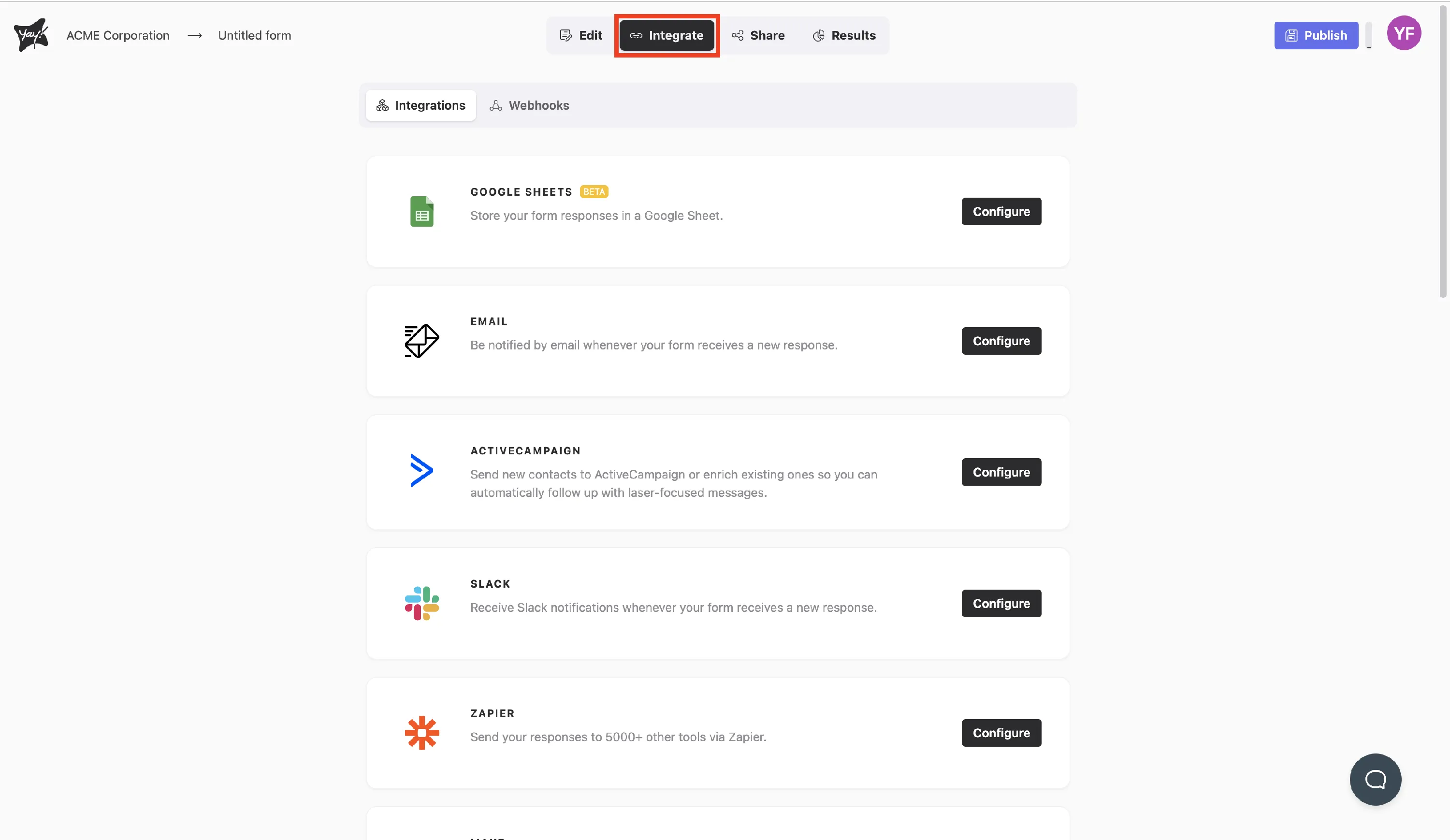Switch to the Webhooks tab

tap(529, 105)
